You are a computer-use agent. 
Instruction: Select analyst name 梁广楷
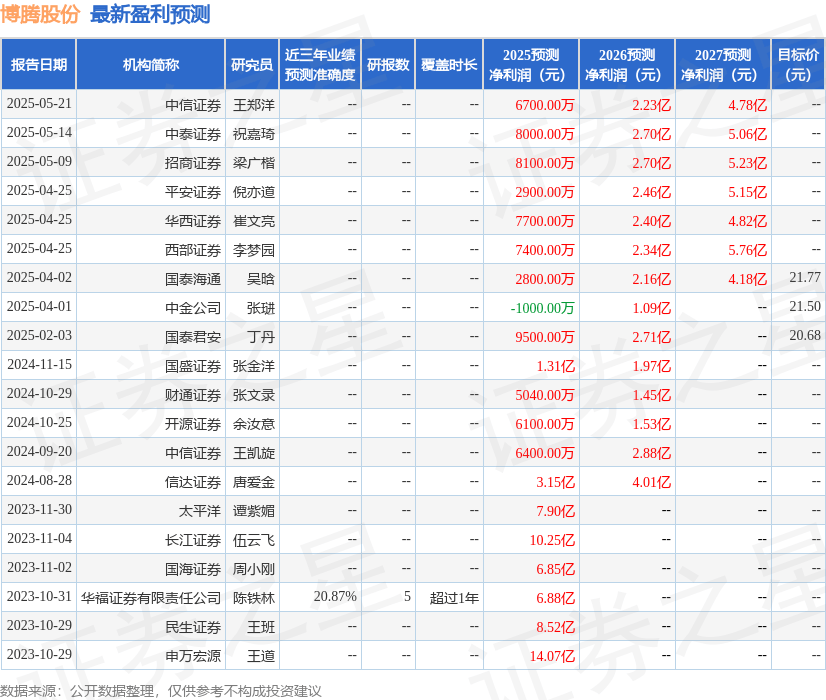point(254,163)
